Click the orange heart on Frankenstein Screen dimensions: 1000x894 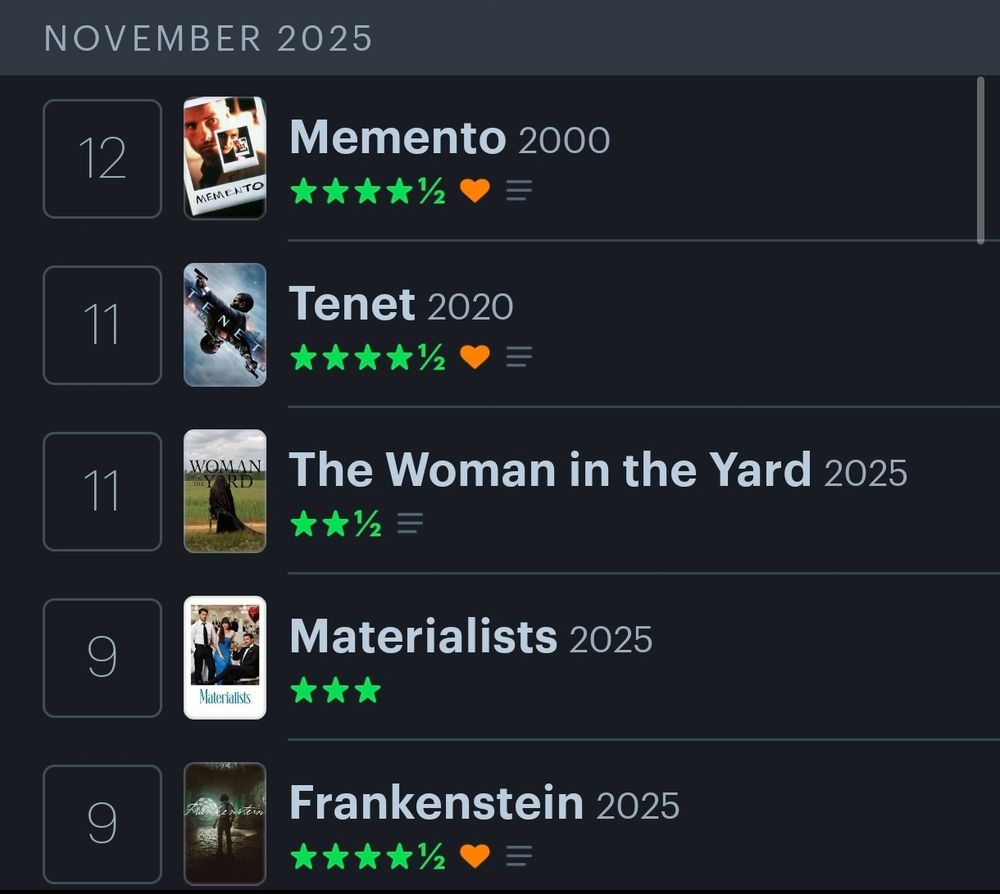click(475, 855)
